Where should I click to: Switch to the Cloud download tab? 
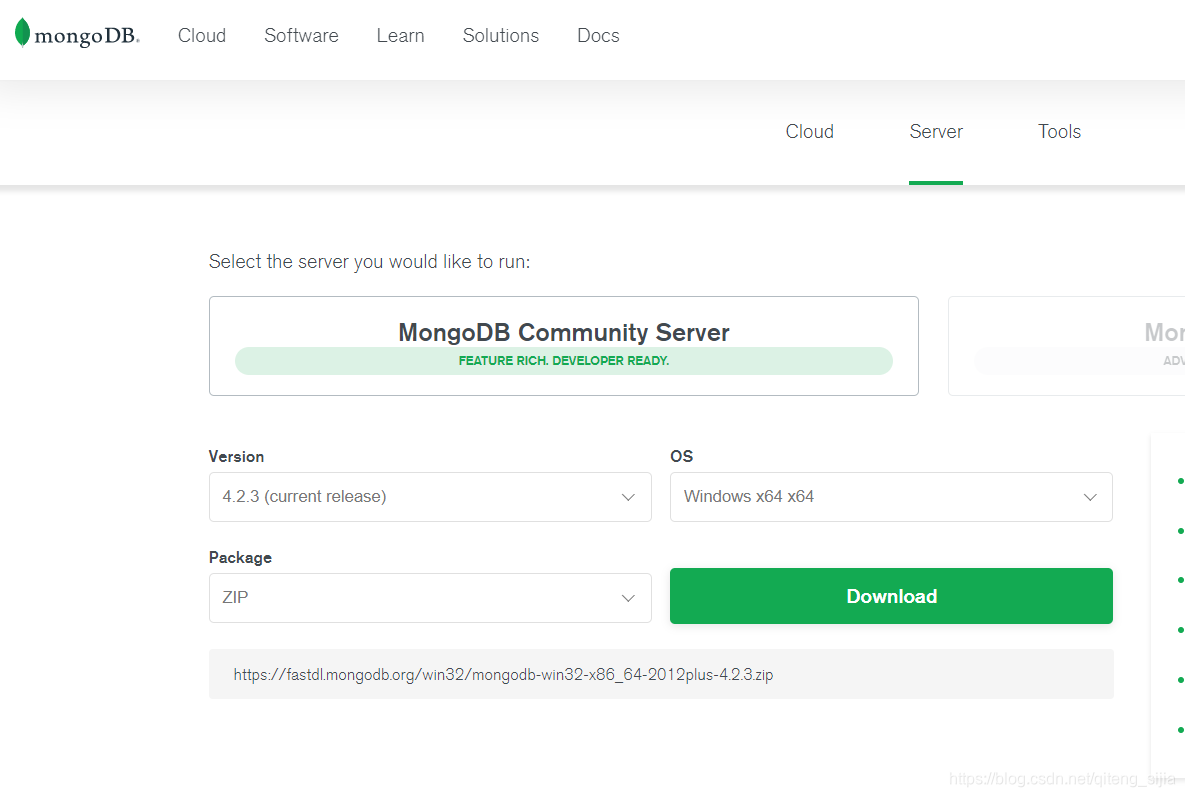809,131
